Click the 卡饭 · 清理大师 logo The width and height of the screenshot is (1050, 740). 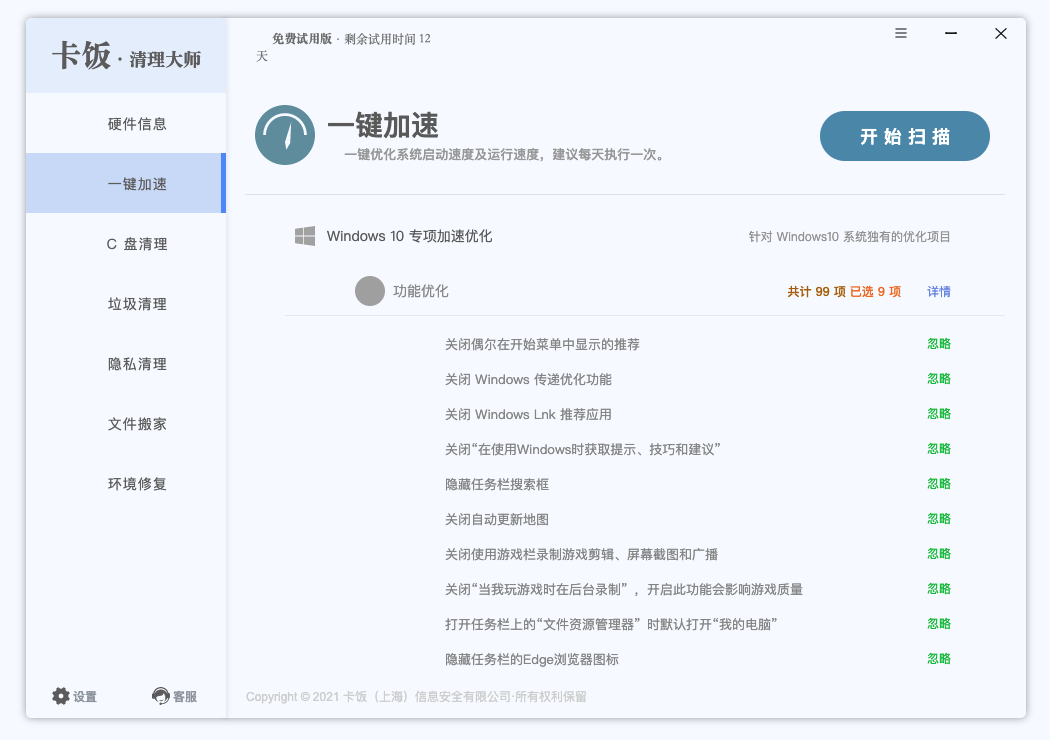pyautogui.click(x=126, y=56)
